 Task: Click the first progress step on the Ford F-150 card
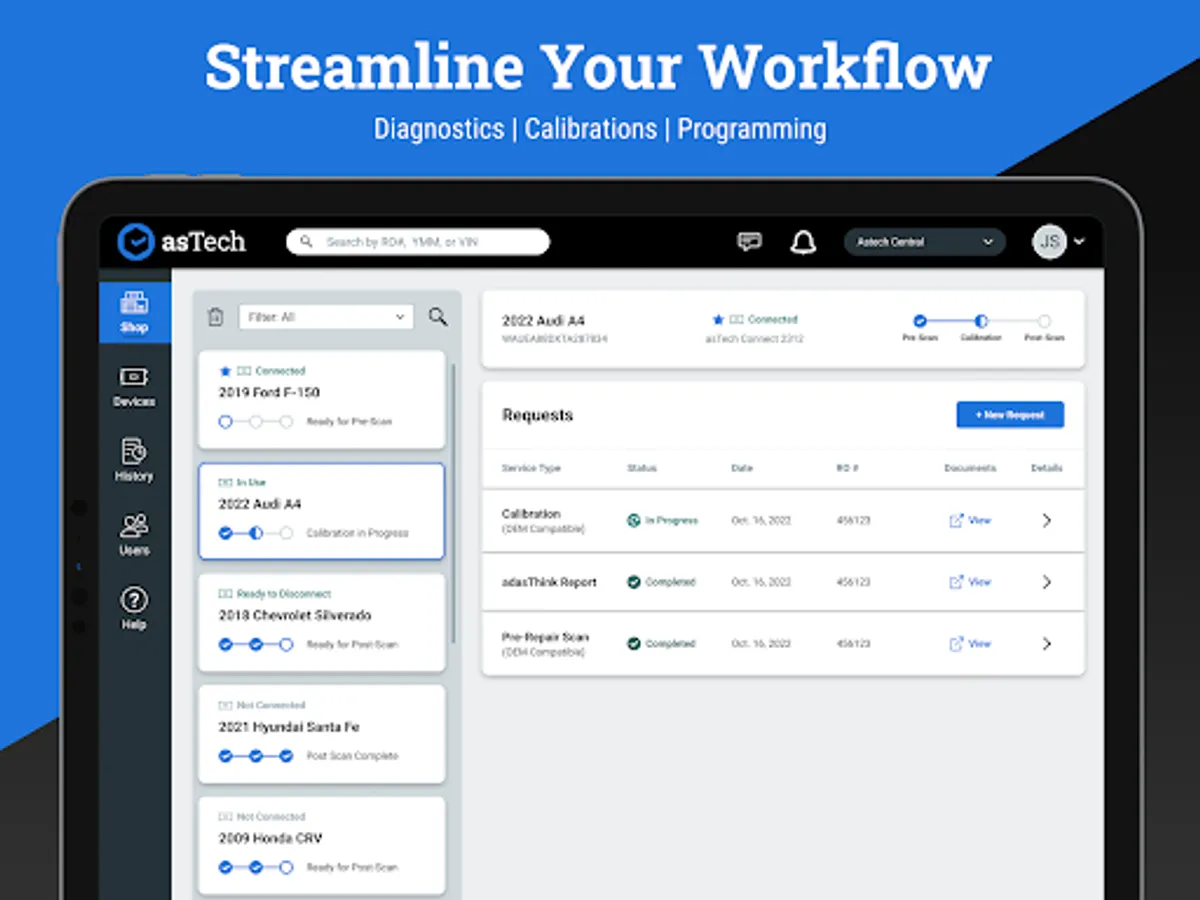tap(225, 422)
